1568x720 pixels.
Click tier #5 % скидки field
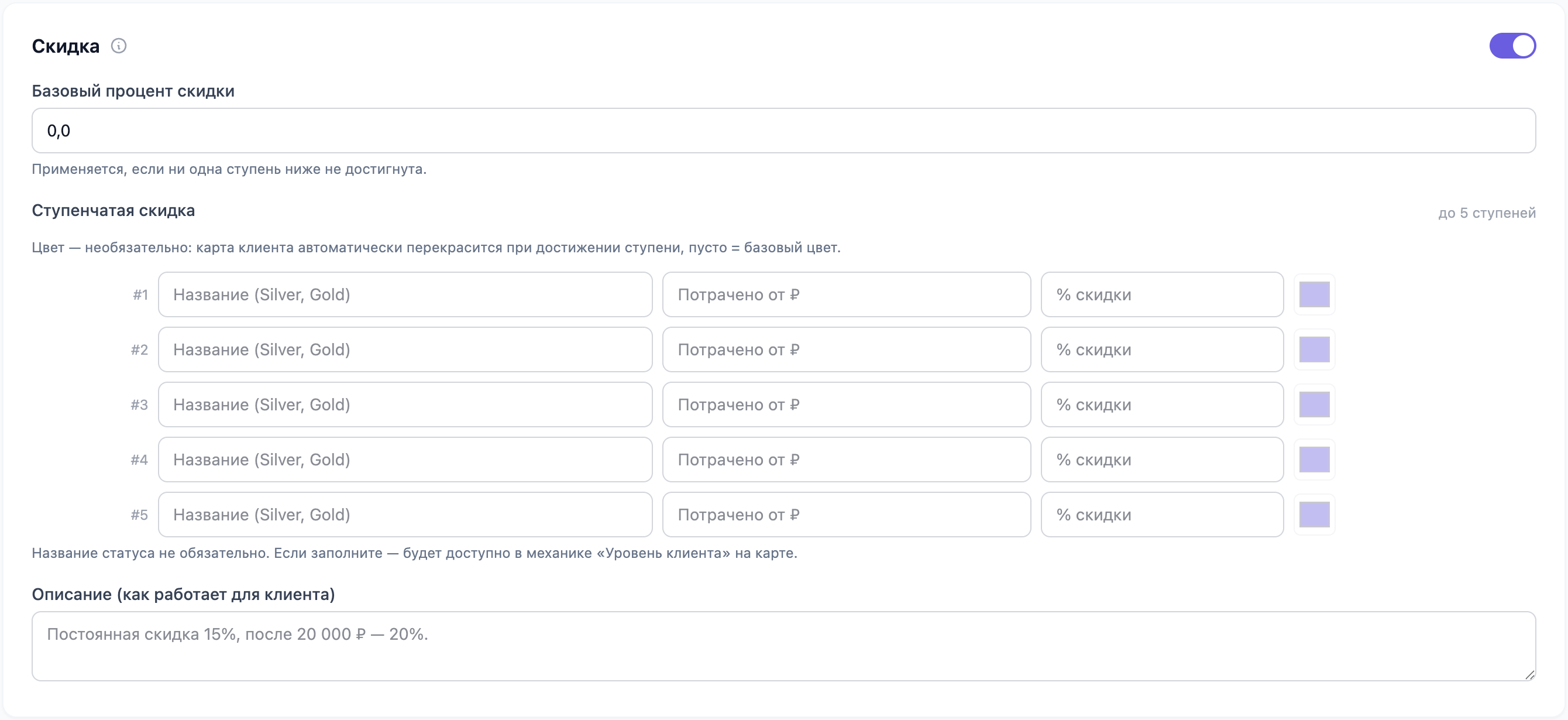click(x=1162, y=515)
